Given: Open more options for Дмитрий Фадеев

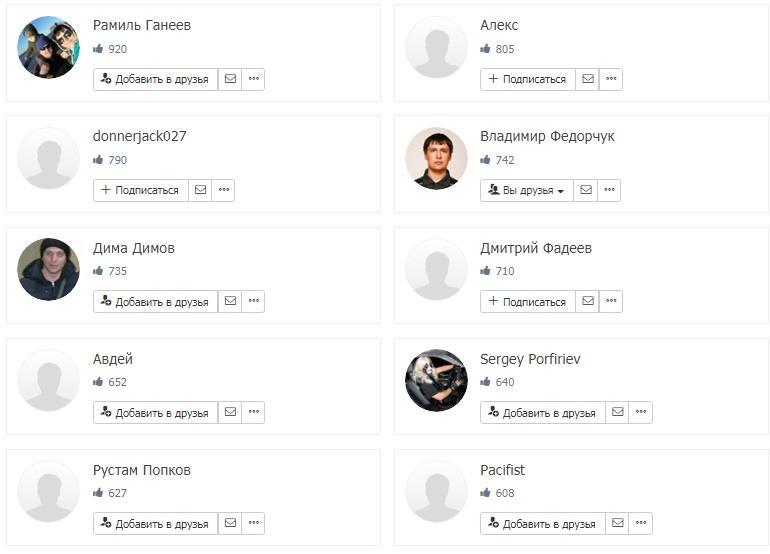Looking at the screenshot, I should 611,301.
